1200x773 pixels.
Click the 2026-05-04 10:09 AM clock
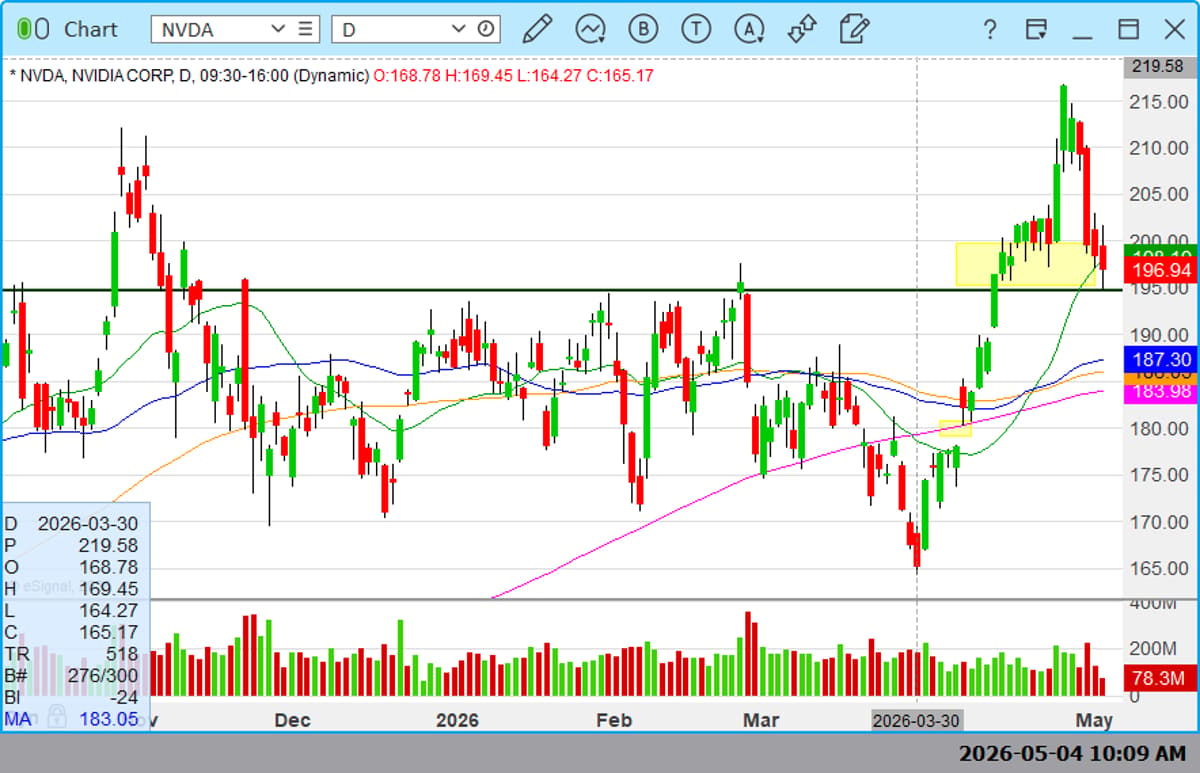click(1072, 752)
